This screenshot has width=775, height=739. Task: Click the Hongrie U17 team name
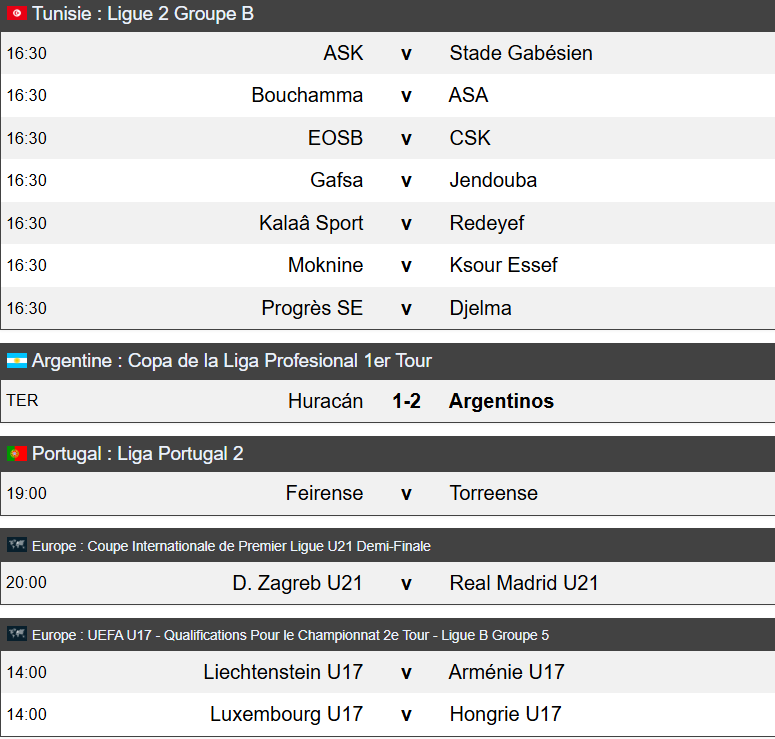coord(505,714)
